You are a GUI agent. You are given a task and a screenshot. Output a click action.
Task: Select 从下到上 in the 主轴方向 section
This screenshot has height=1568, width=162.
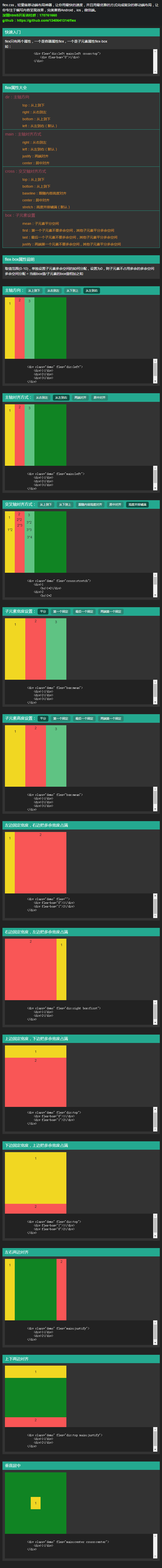[73, 291]
